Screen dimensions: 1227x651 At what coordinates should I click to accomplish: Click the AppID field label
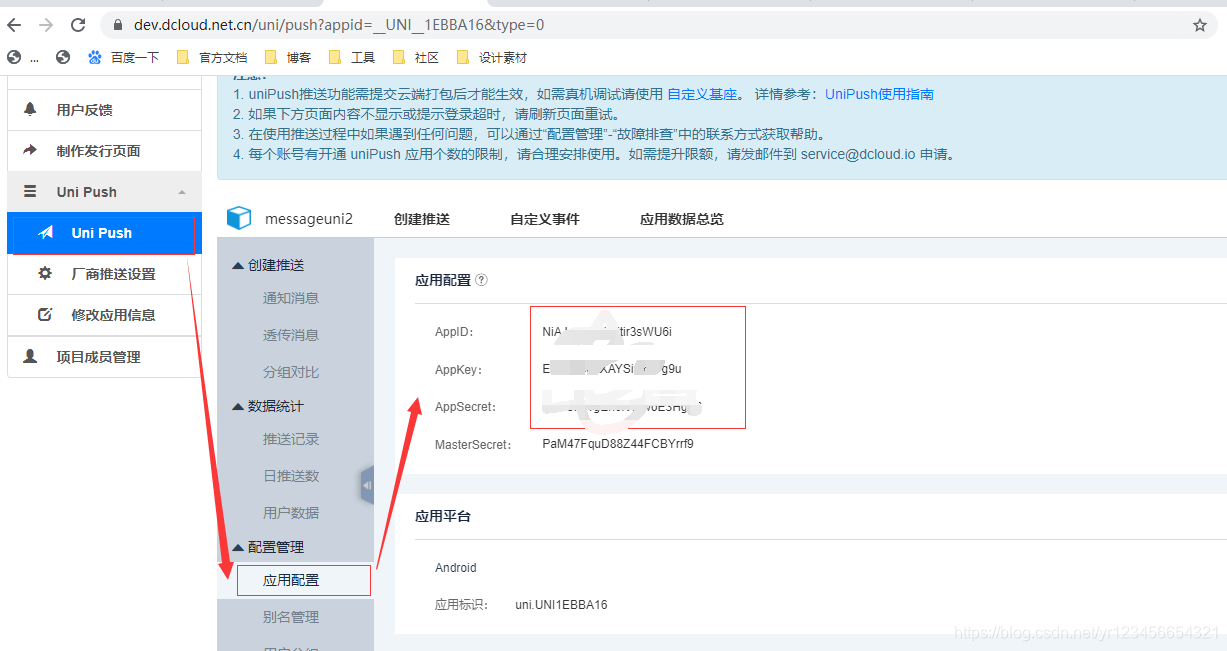point(454,331)
